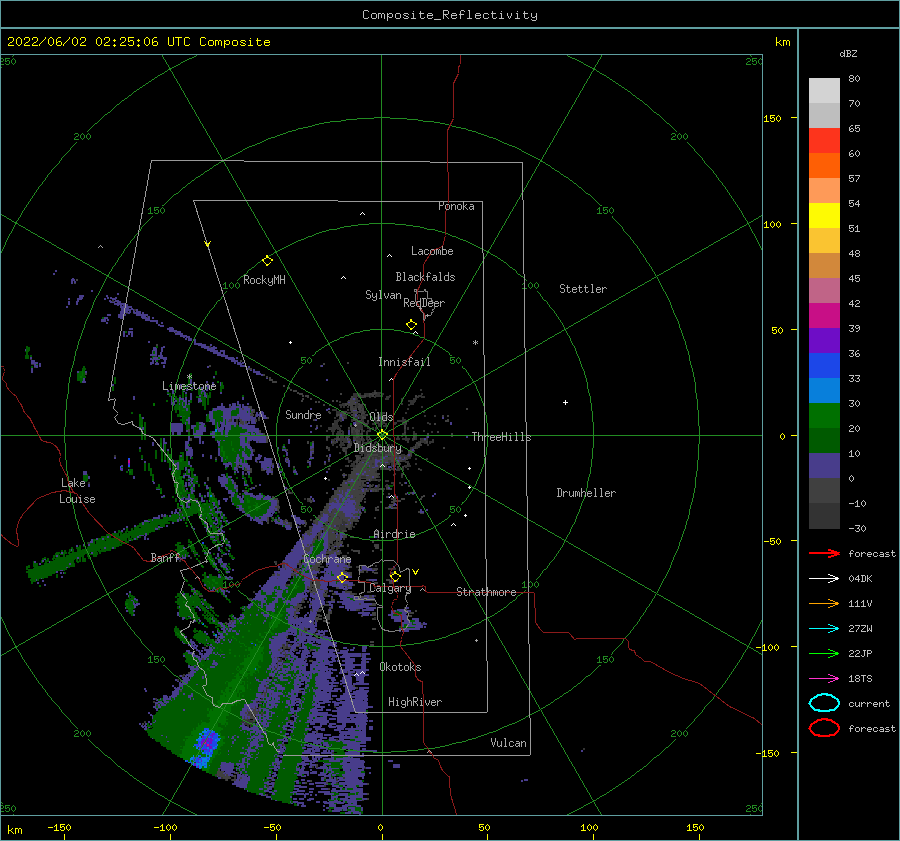
Task: Click the RockyMH label
Action: pyautogui.click(x=264, y=280)
